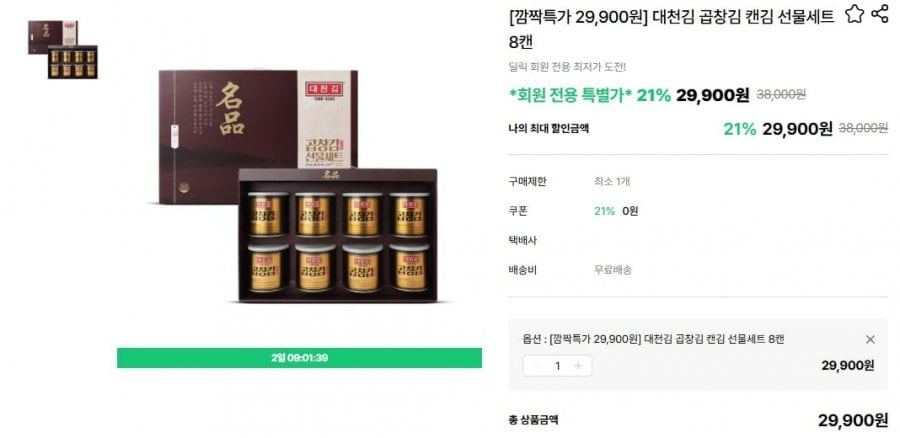Screen dimensions: 900x438
Task: Click the 딜릭 회원 전용 최저가 도전 subtitle
Action: [567, 67]
